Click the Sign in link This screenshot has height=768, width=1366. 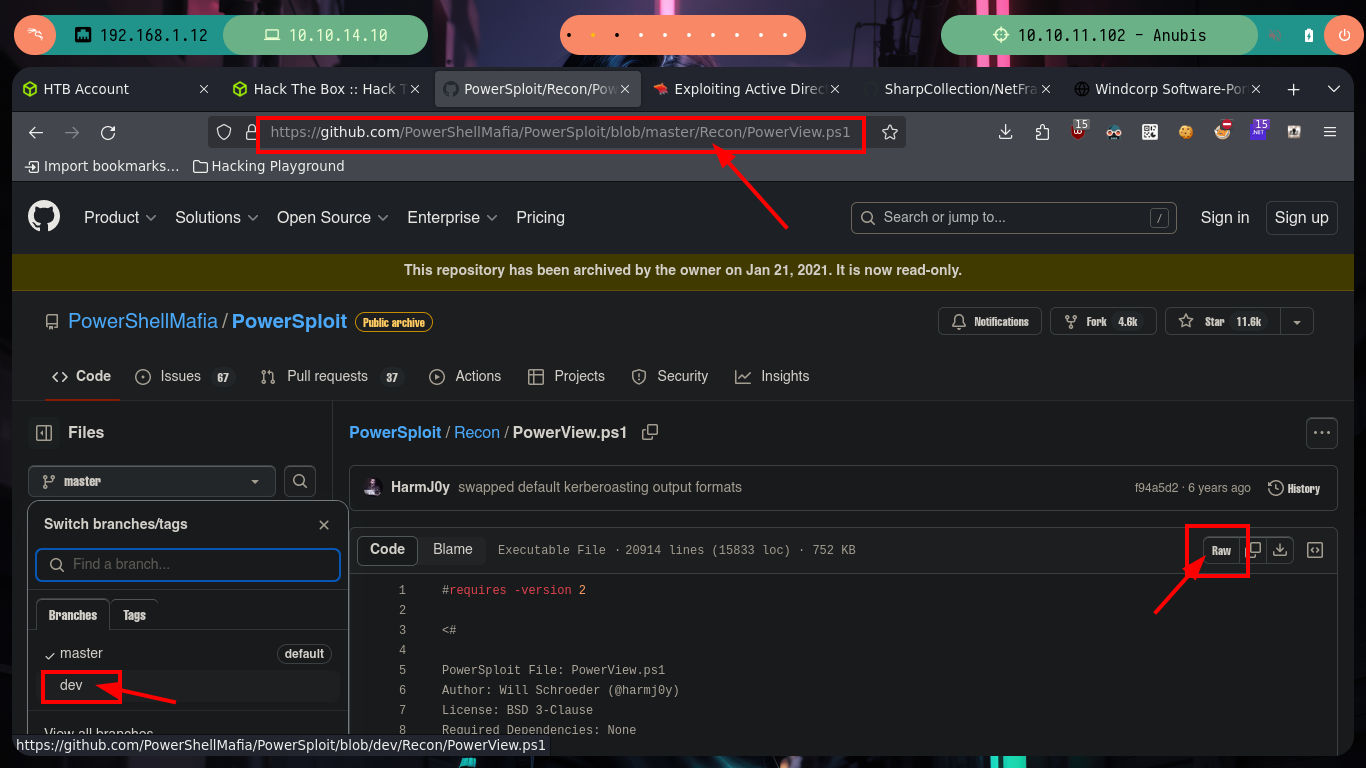pos(1225,217)
